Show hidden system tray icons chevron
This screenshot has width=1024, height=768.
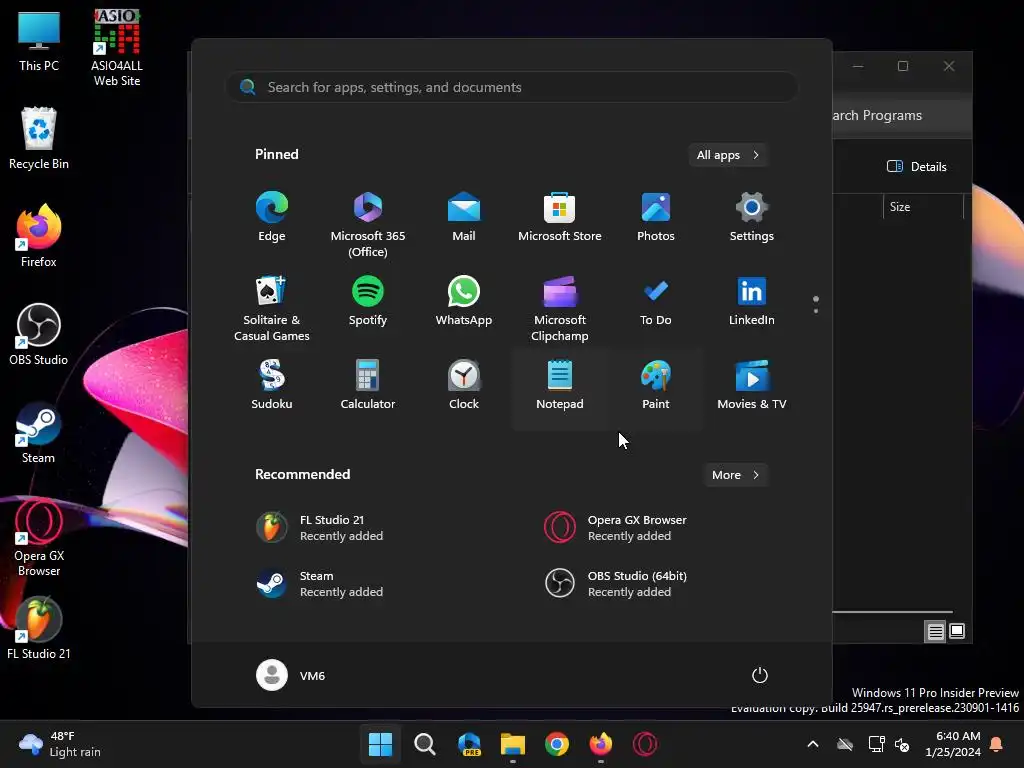[x=813, y=744]
